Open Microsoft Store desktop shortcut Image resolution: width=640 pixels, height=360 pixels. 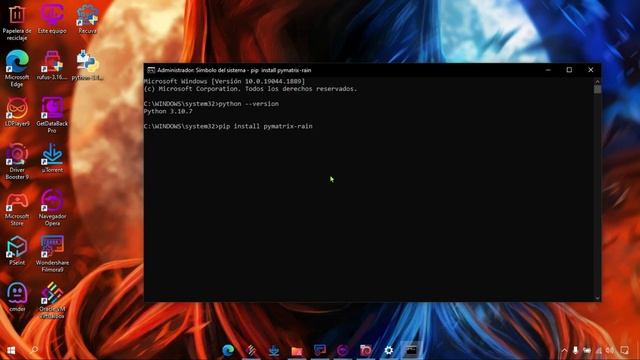[x=17, y=208]
